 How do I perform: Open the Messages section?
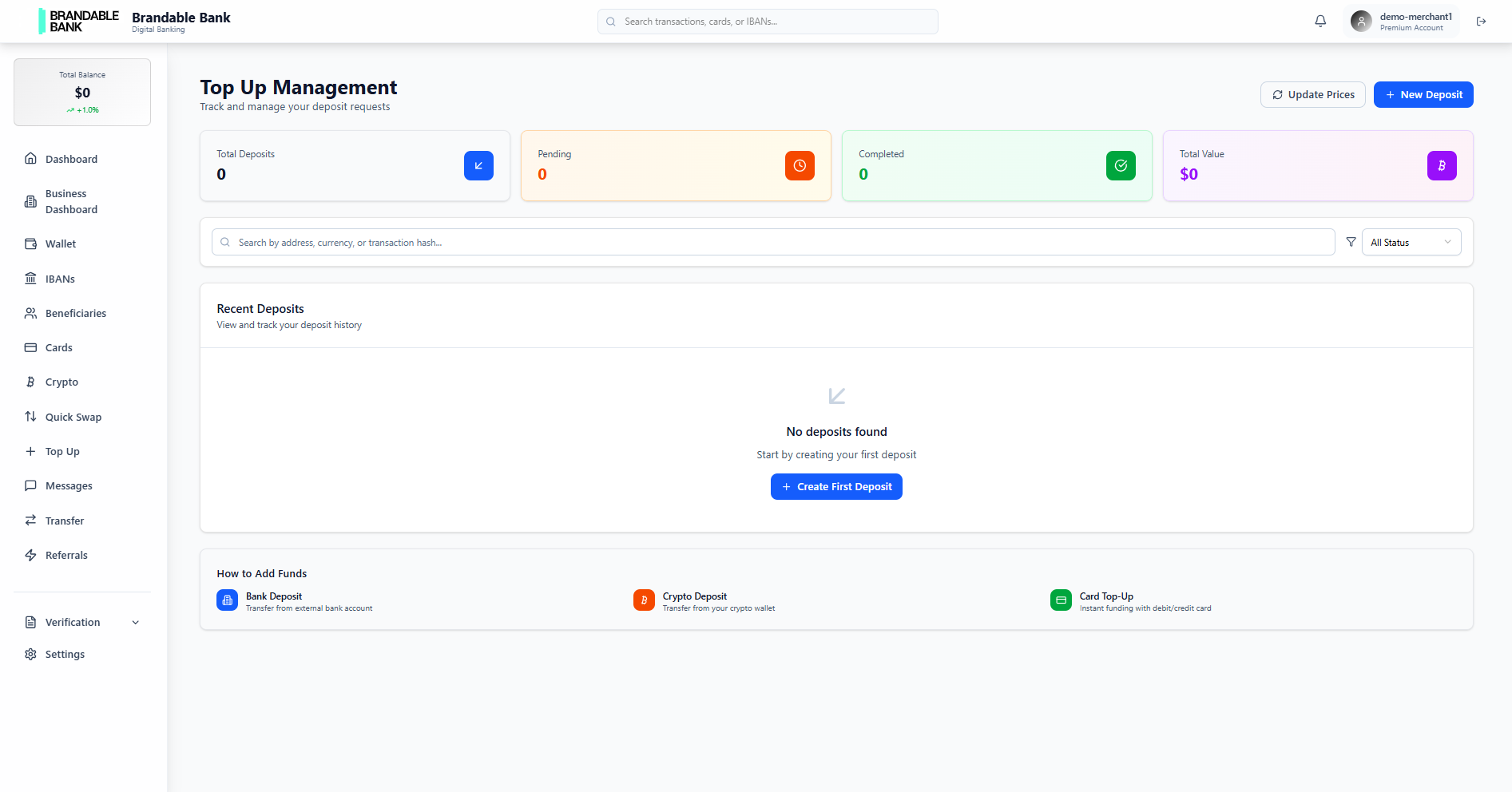point(69,485)
